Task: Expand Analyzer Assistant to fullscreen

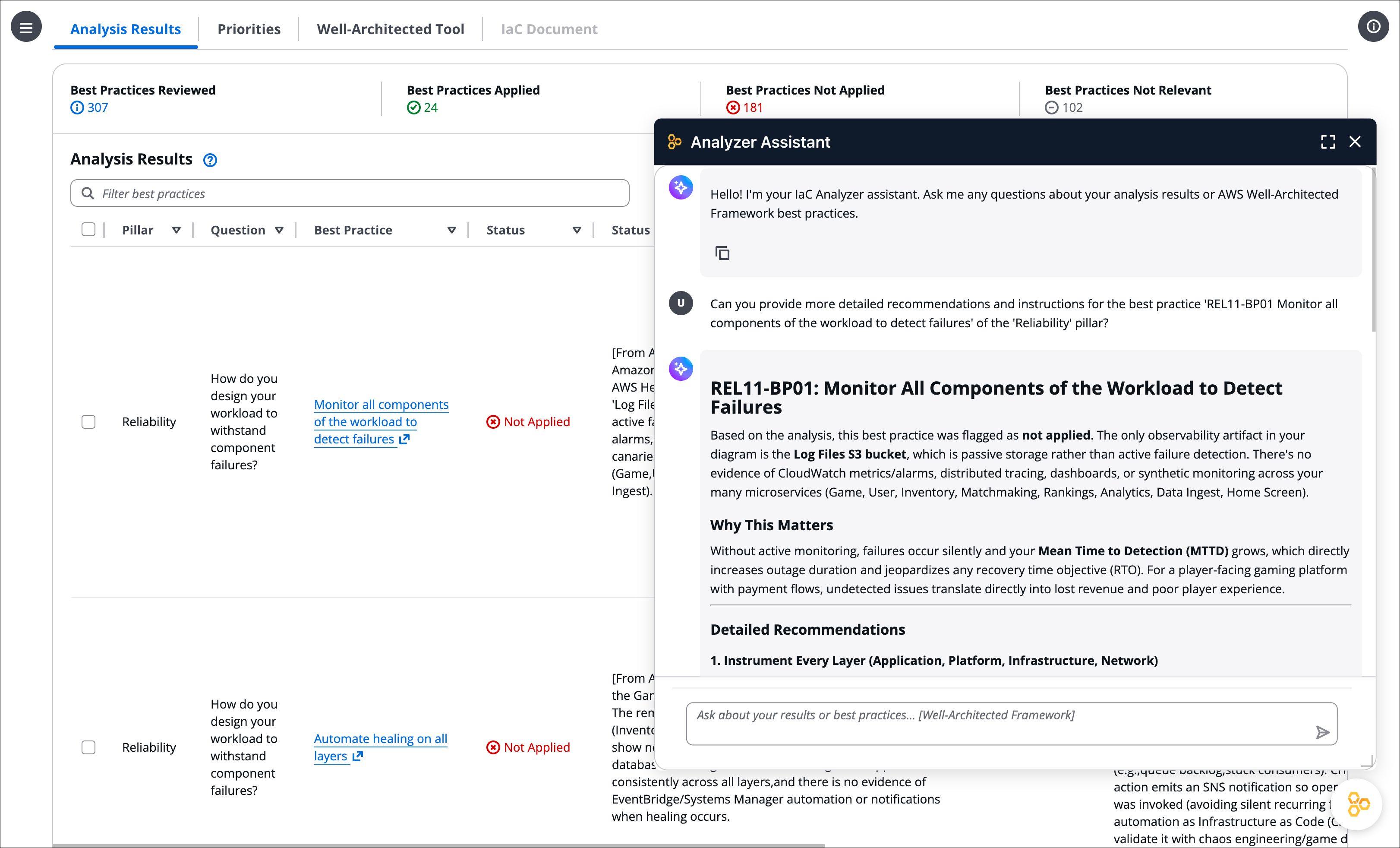Action: pos(1328,142)
